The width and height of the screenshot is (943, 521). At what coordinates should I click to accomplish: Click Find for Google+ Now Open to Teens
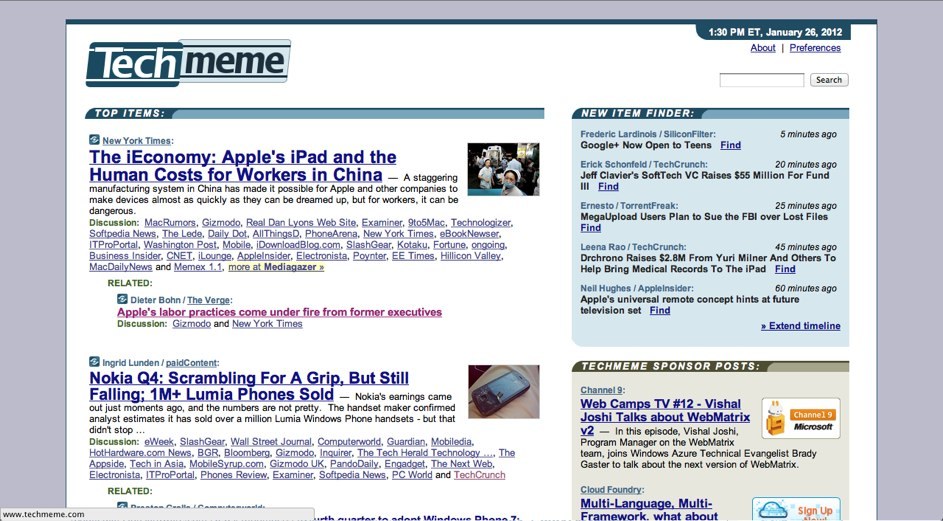pyautogui.click(x=730, y=145)
